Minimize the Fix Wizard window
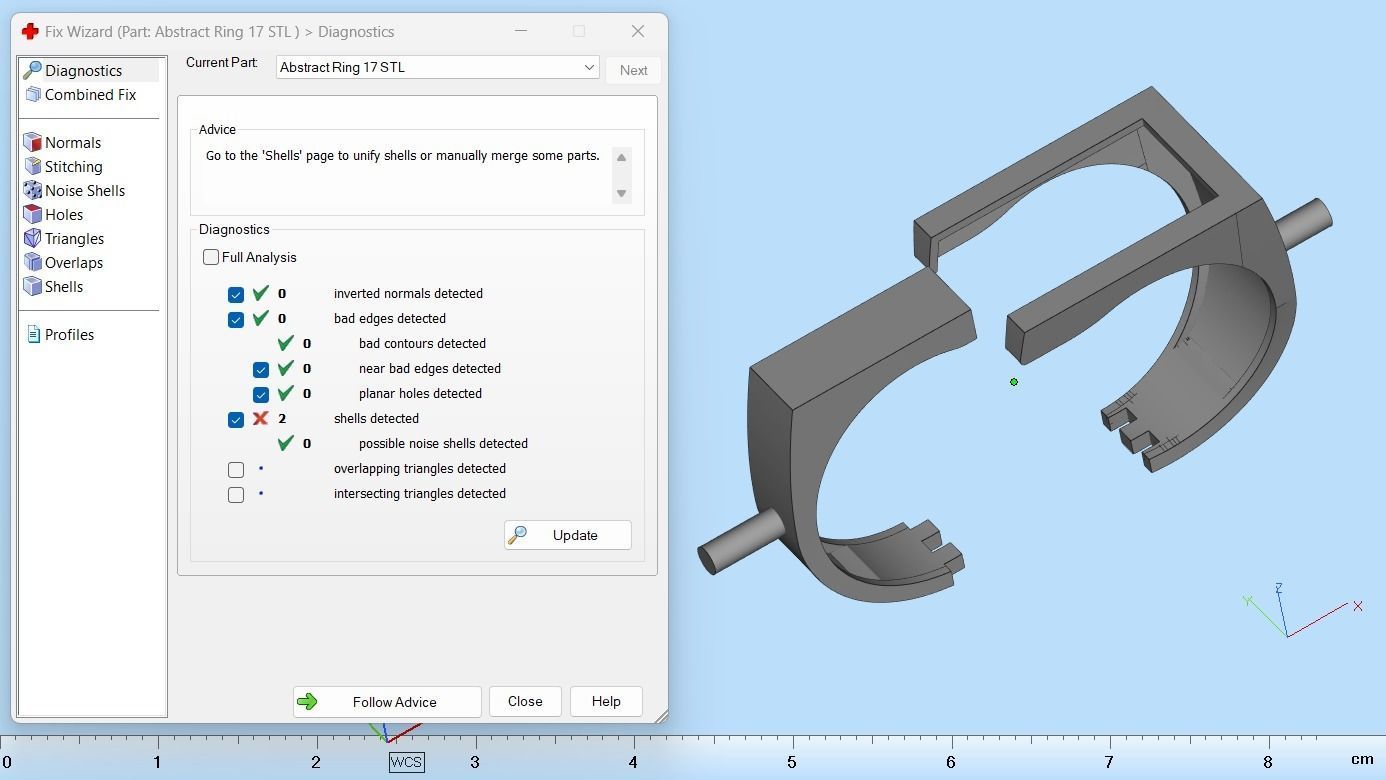Screen dimensions: 1386x780 coord(521,31)
